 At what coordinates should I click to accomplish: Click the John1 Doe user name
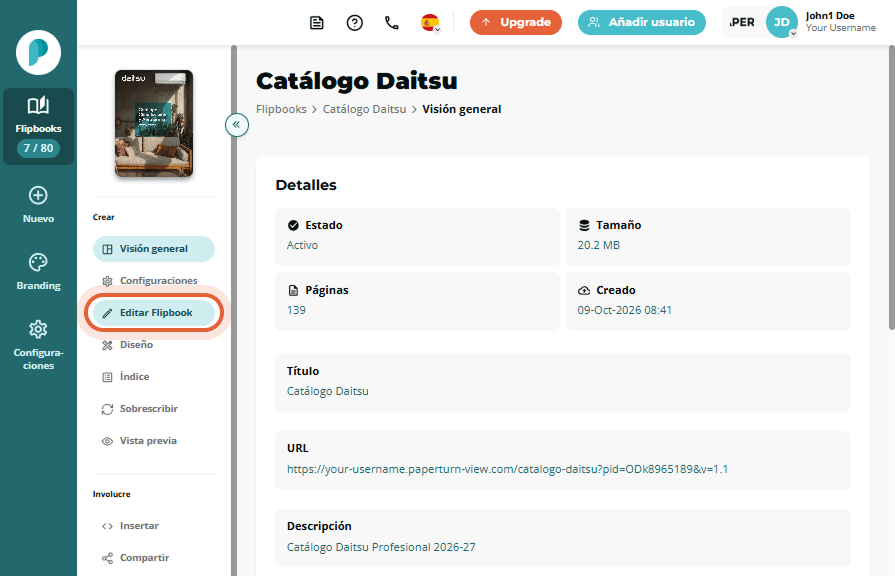click(x=830, y=16)
